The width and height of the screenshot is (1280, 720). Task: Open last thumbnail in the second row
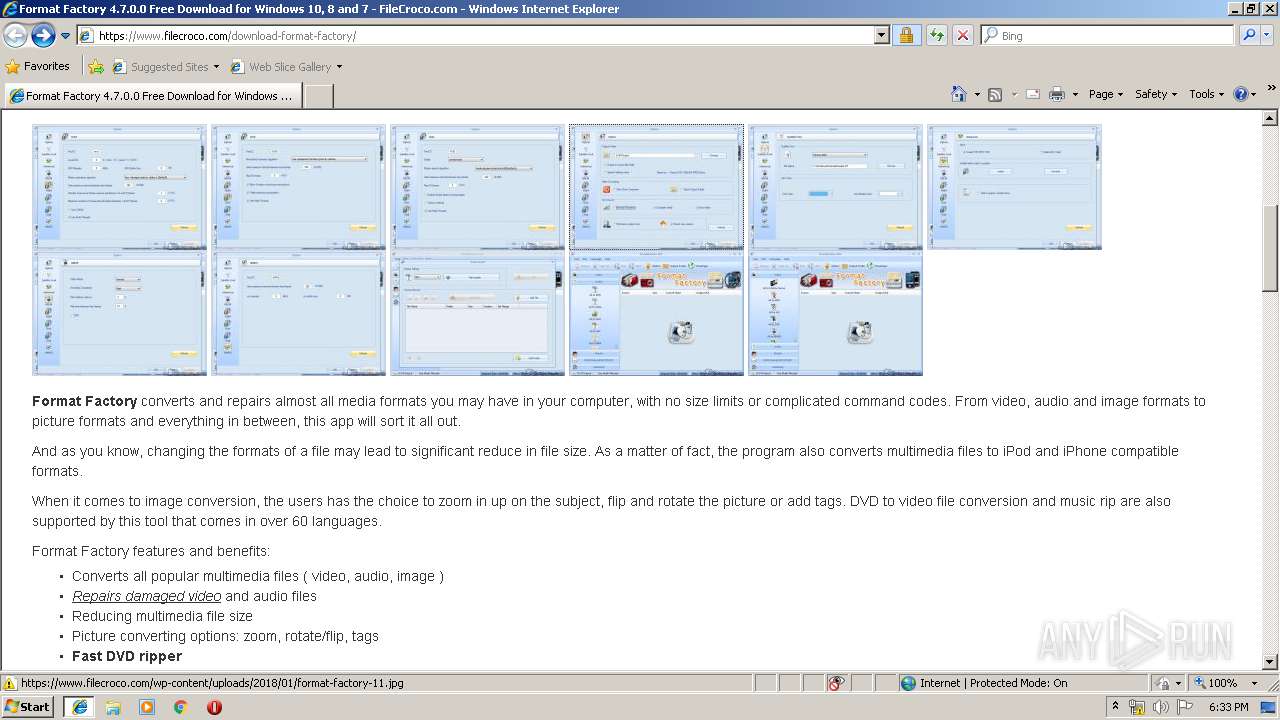click(x=835, y=313)
